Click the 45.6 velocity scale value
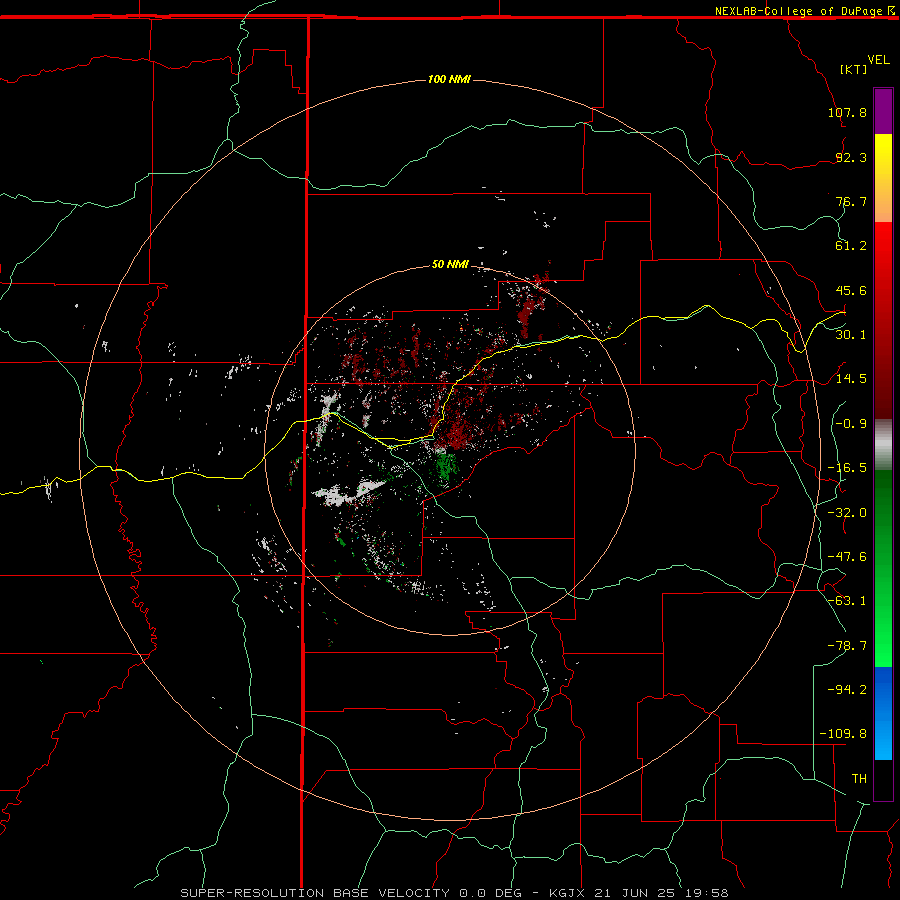This screenshot has height=900, width=900. (851, 290)
